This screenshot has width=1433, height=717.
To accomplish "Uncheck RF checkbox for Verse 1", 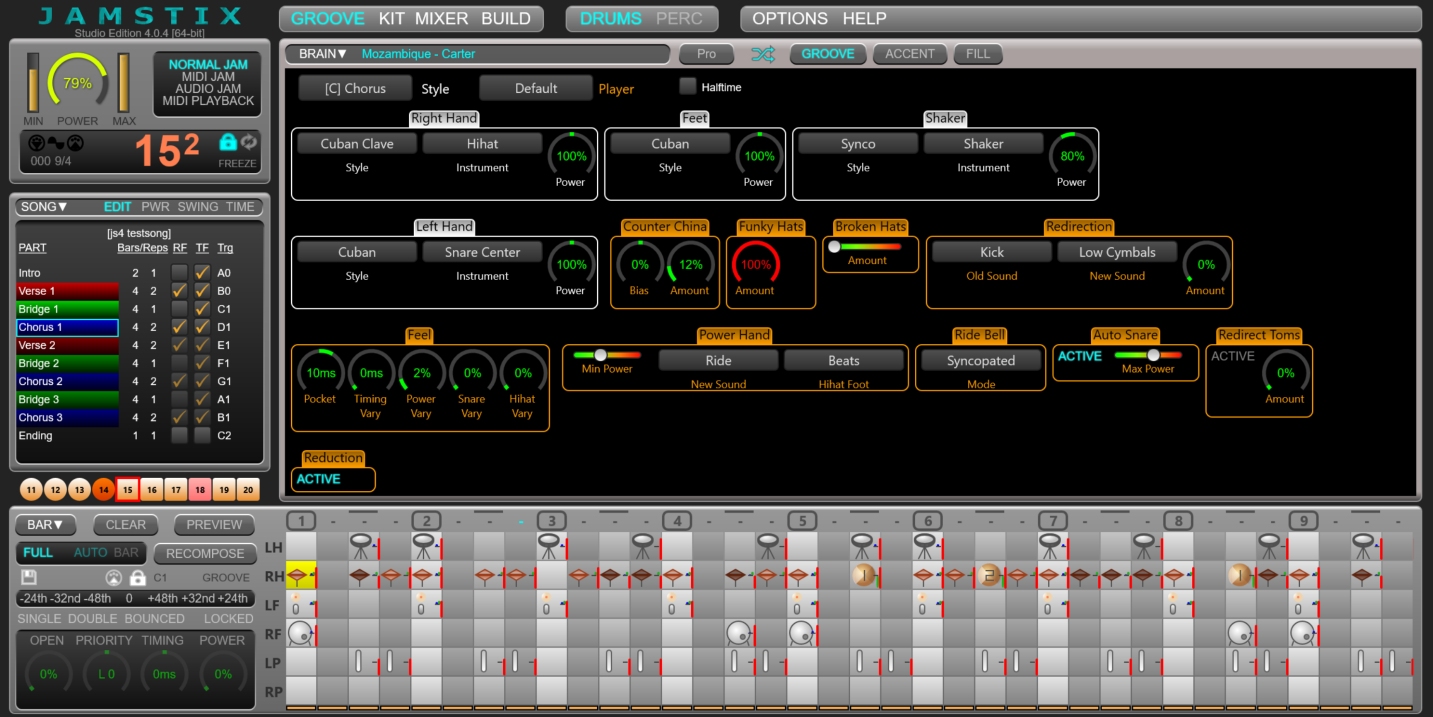I will pyautogui.click(x=179, y=290).
